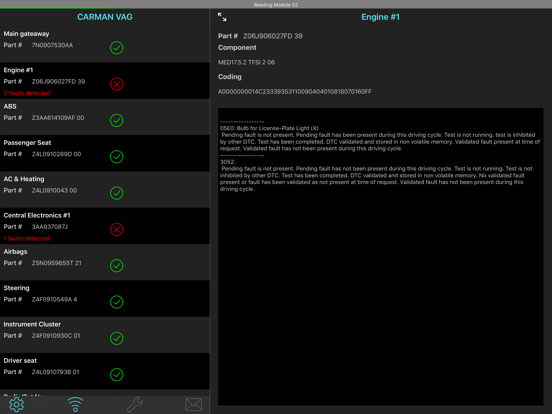
Task: Click the Engine #1 detail panel heading
Action: pyautogui.click(x=381, y=17)
